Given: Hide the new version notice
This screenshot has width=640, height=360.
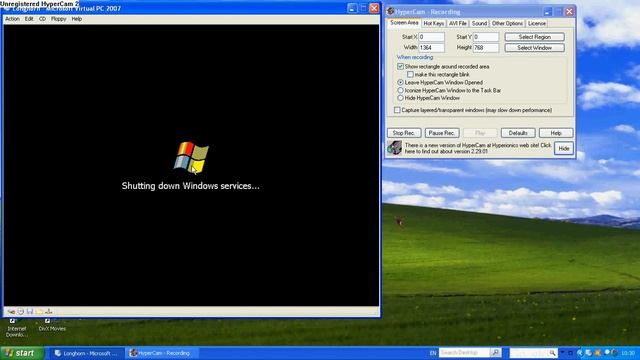Looking at the screenshot, I should pos(564,148).
